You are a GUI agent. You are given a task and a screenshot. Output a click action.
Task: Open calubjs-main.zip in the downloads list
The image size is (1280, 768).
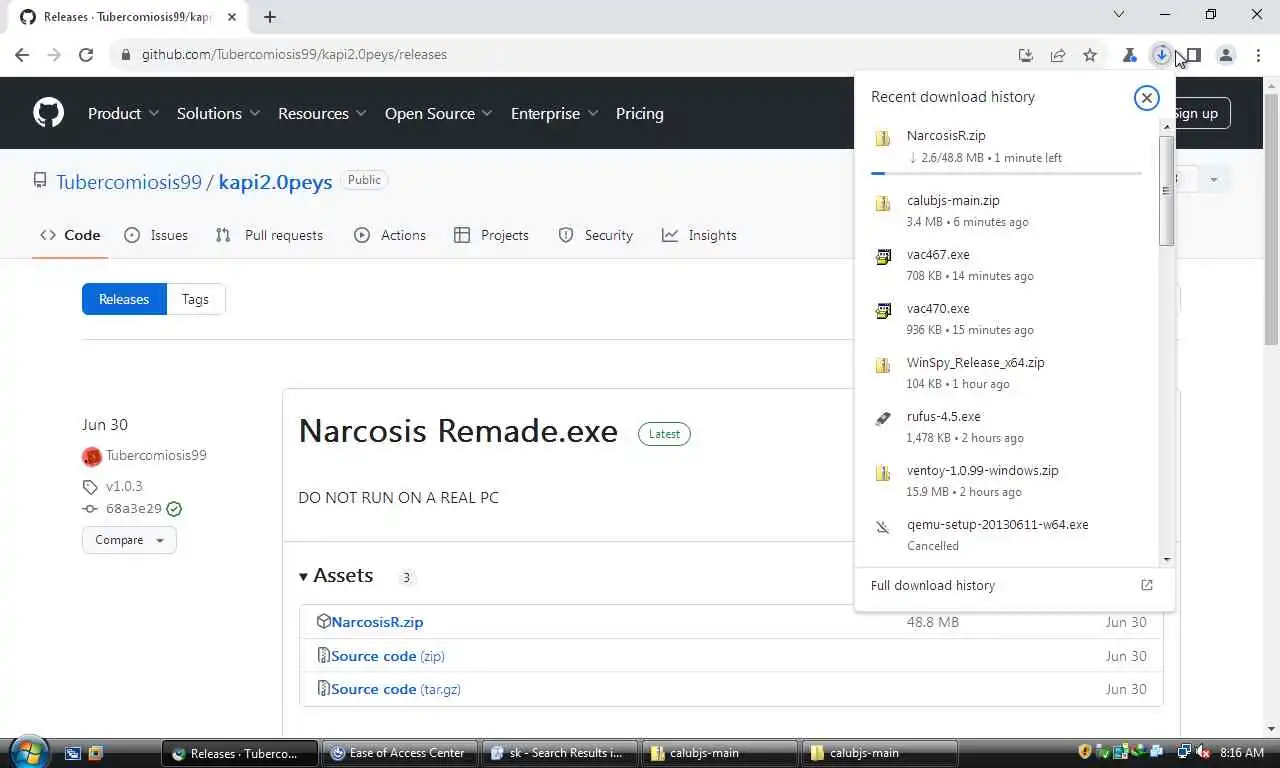click(x=953, y=200)
